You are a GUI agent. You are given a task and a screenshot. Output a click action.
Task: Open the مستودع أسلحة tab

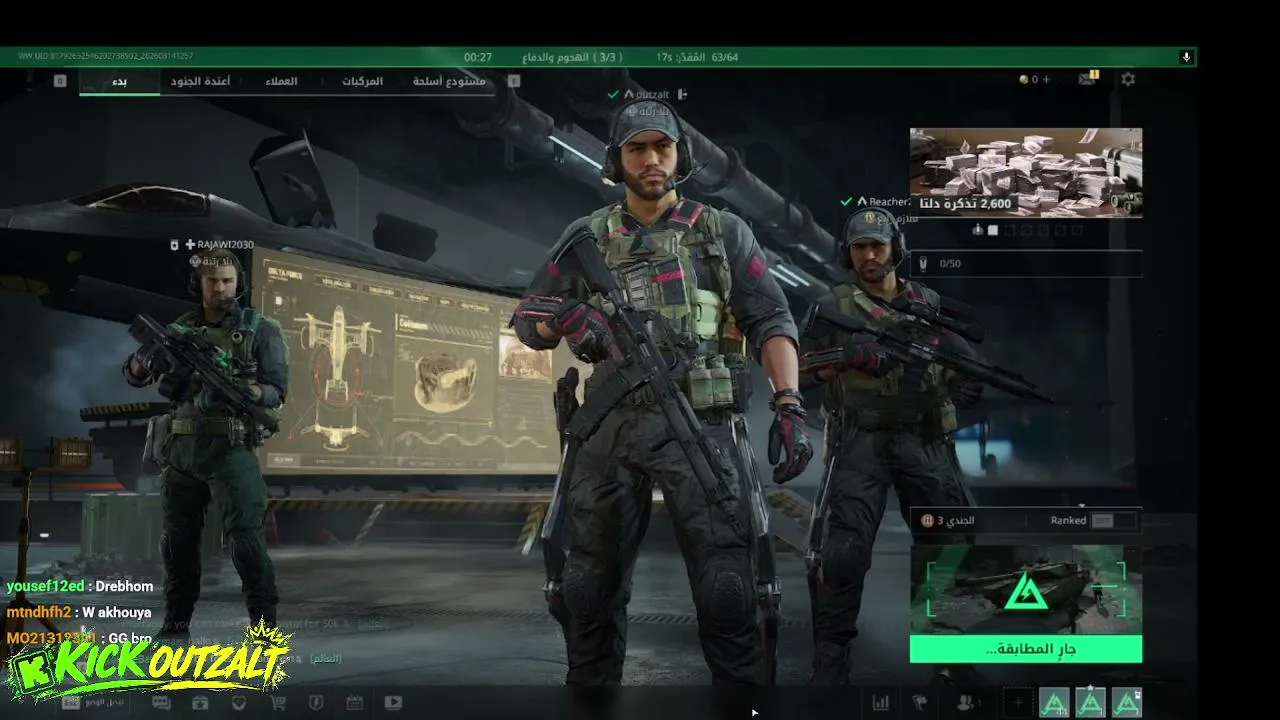pyautogui.click(x=449, y=81)
